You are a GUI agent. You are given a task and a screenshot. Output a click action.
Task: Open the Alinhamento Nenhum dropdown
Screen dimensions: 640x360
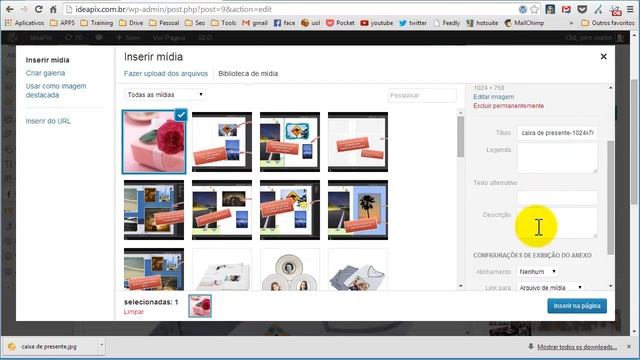click(x=538, y=271)
